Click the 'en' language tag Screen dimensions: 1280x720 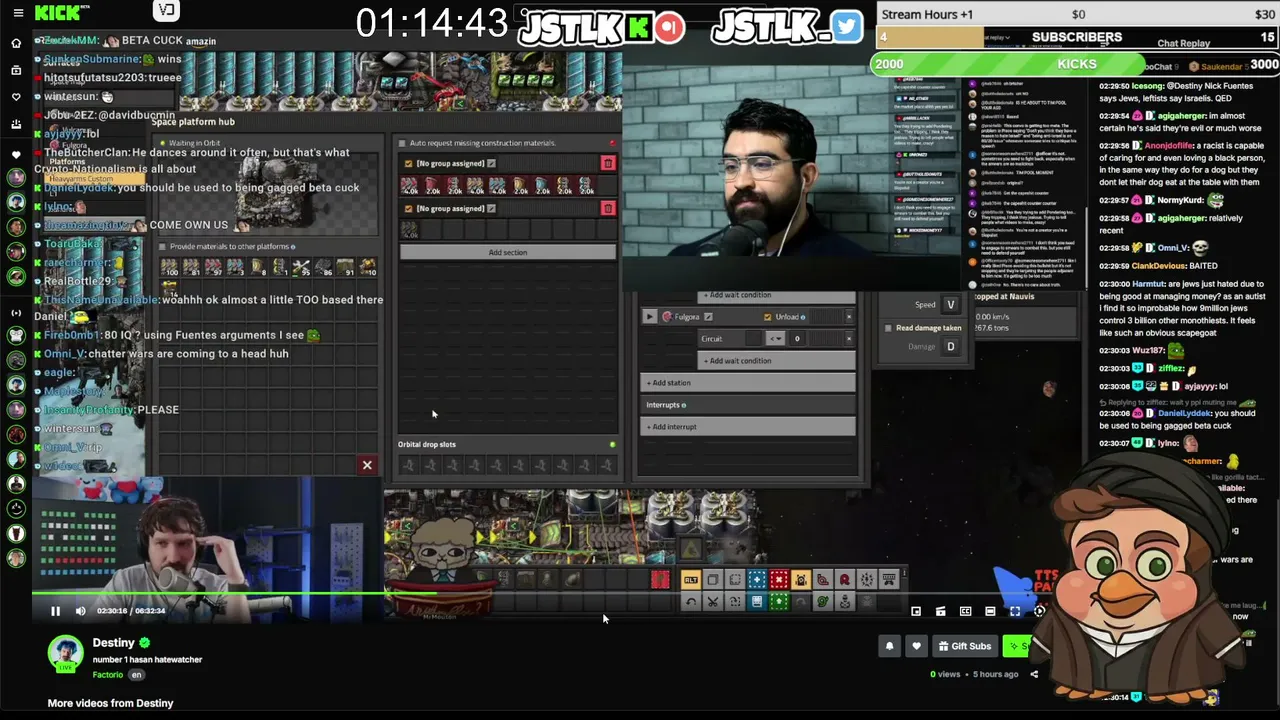137,675
